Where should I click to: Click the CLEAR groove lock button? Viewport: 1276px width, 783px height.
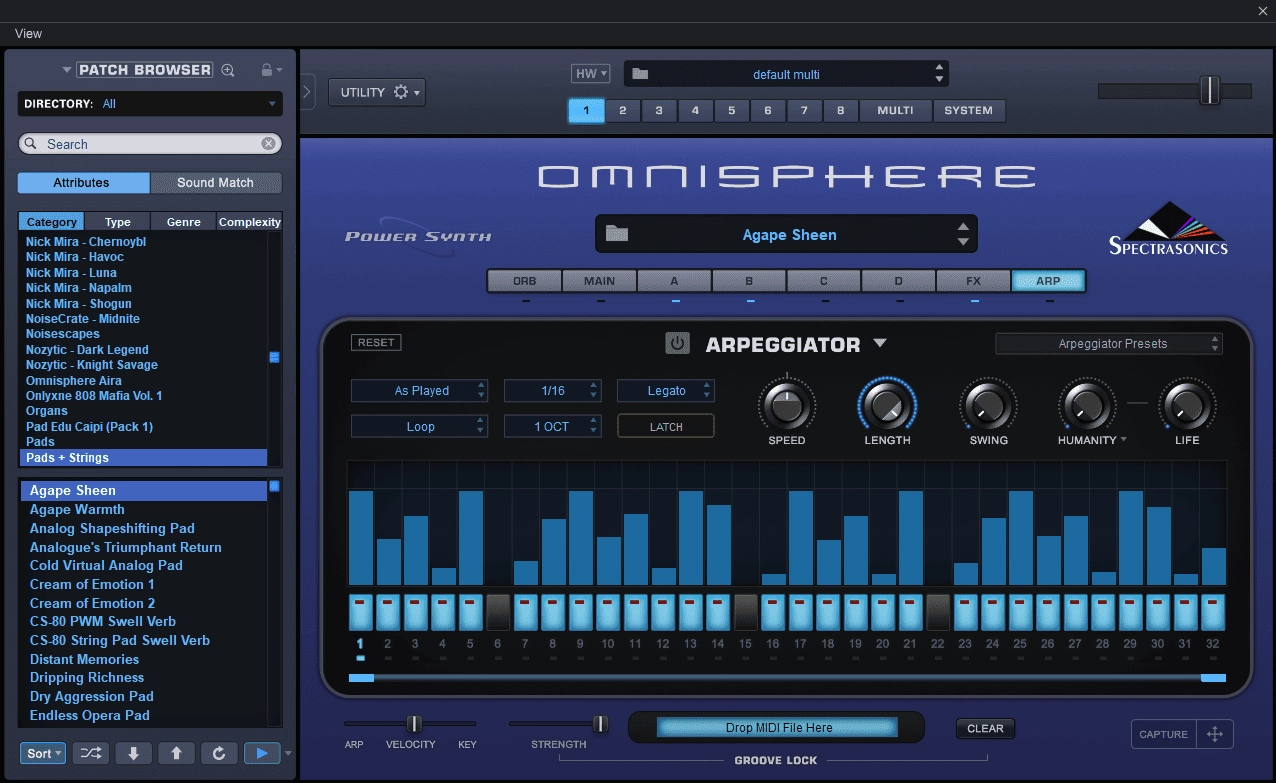pos(985,728)
